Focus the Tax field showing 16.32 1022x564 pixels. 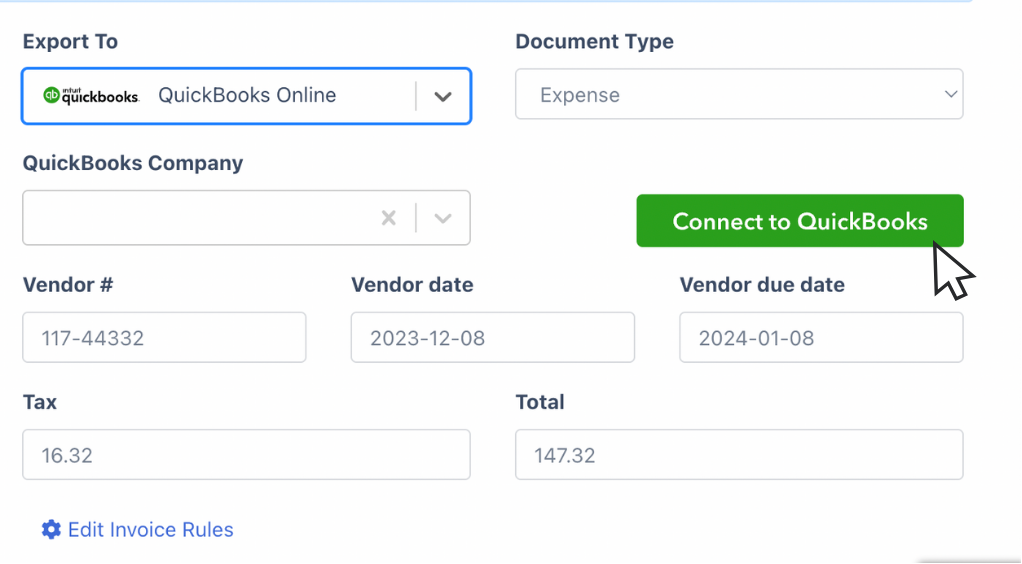point(245,456)
